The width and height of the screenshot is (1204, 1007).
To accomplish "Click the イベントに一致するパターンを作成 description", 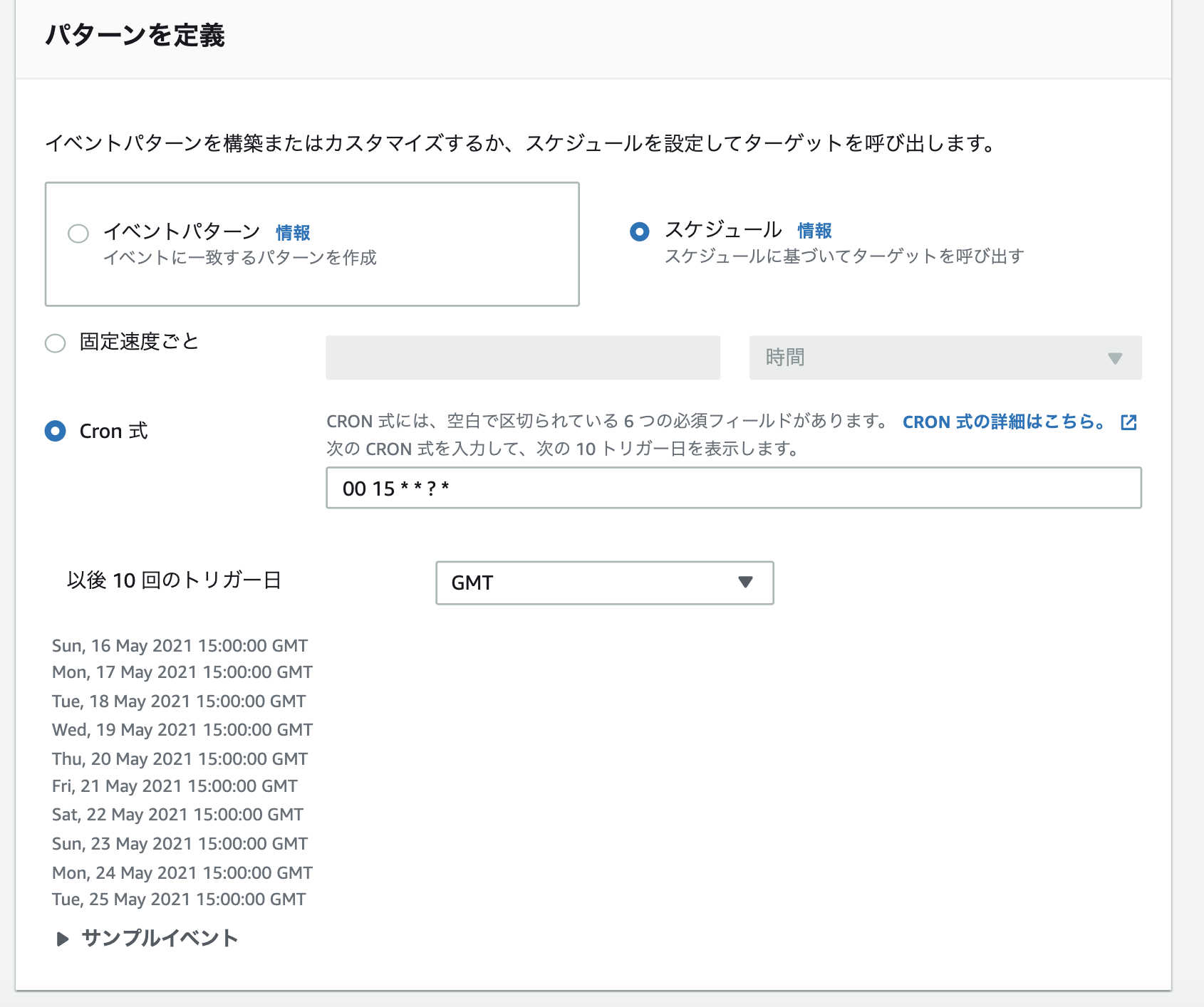I will pos(240,258).
